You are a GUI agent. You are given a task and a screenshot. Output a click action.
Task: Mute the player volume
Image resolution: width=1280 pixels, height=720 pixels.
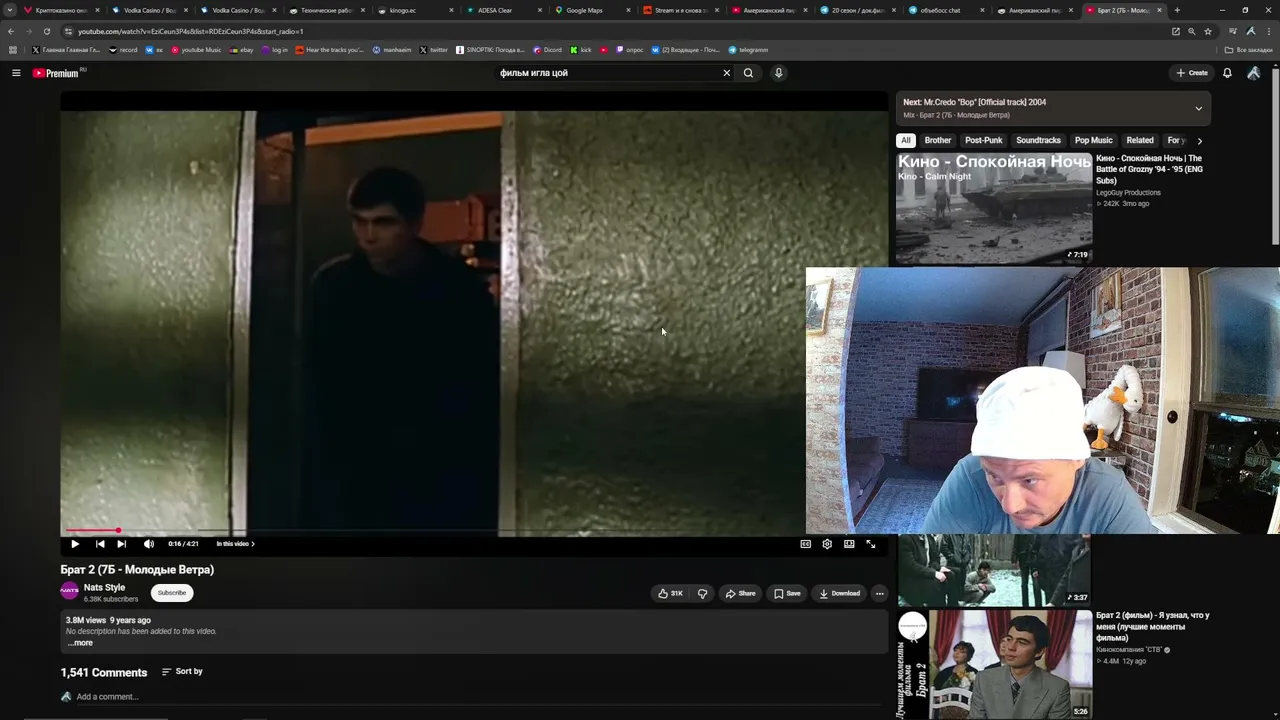[x=149, y=544]
